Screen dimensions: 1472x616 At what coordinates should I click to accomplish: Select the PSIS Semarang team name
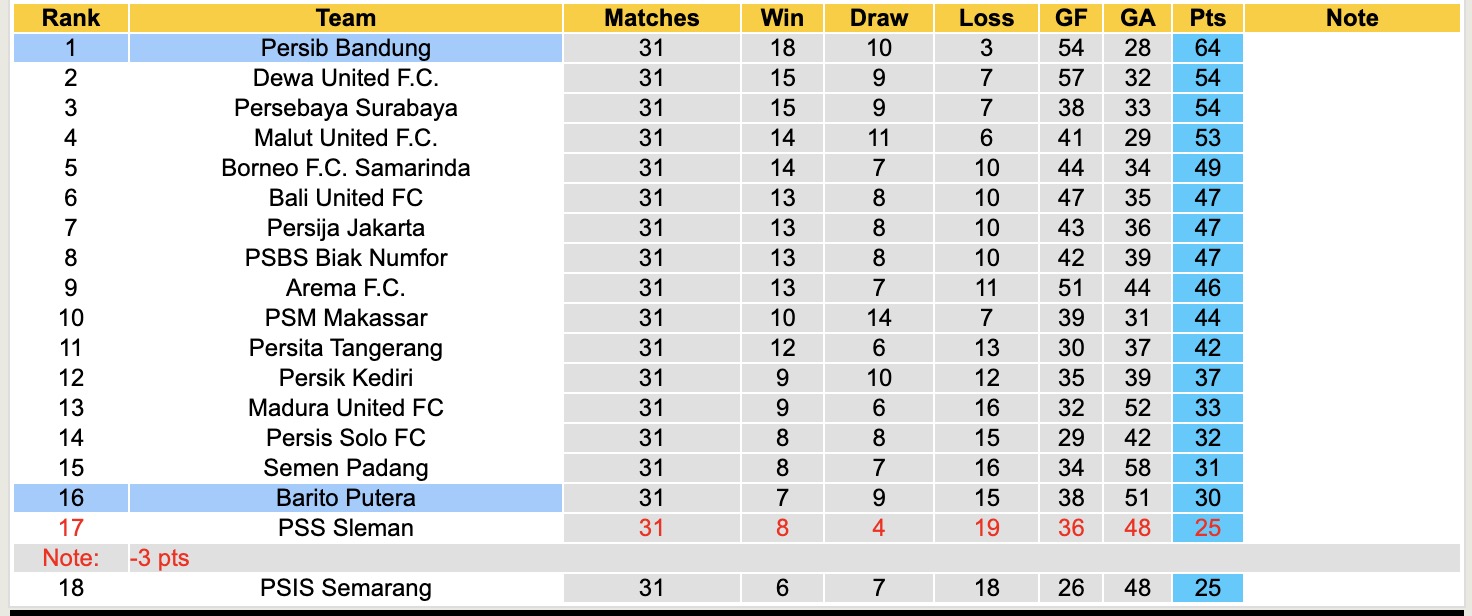(x=346, y=588)
